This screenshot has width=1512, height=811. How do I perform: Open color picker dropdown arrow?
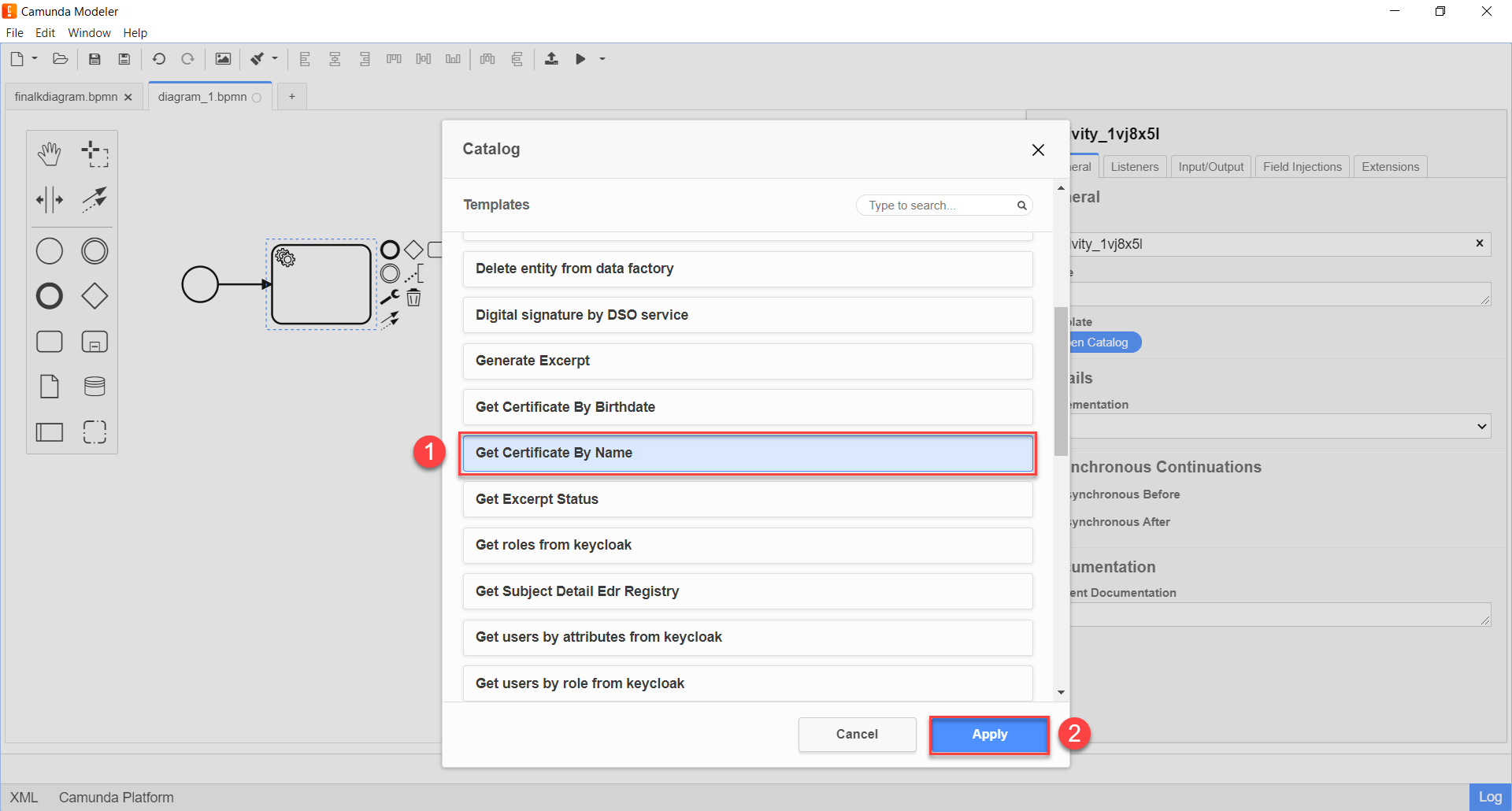point(275,58)
